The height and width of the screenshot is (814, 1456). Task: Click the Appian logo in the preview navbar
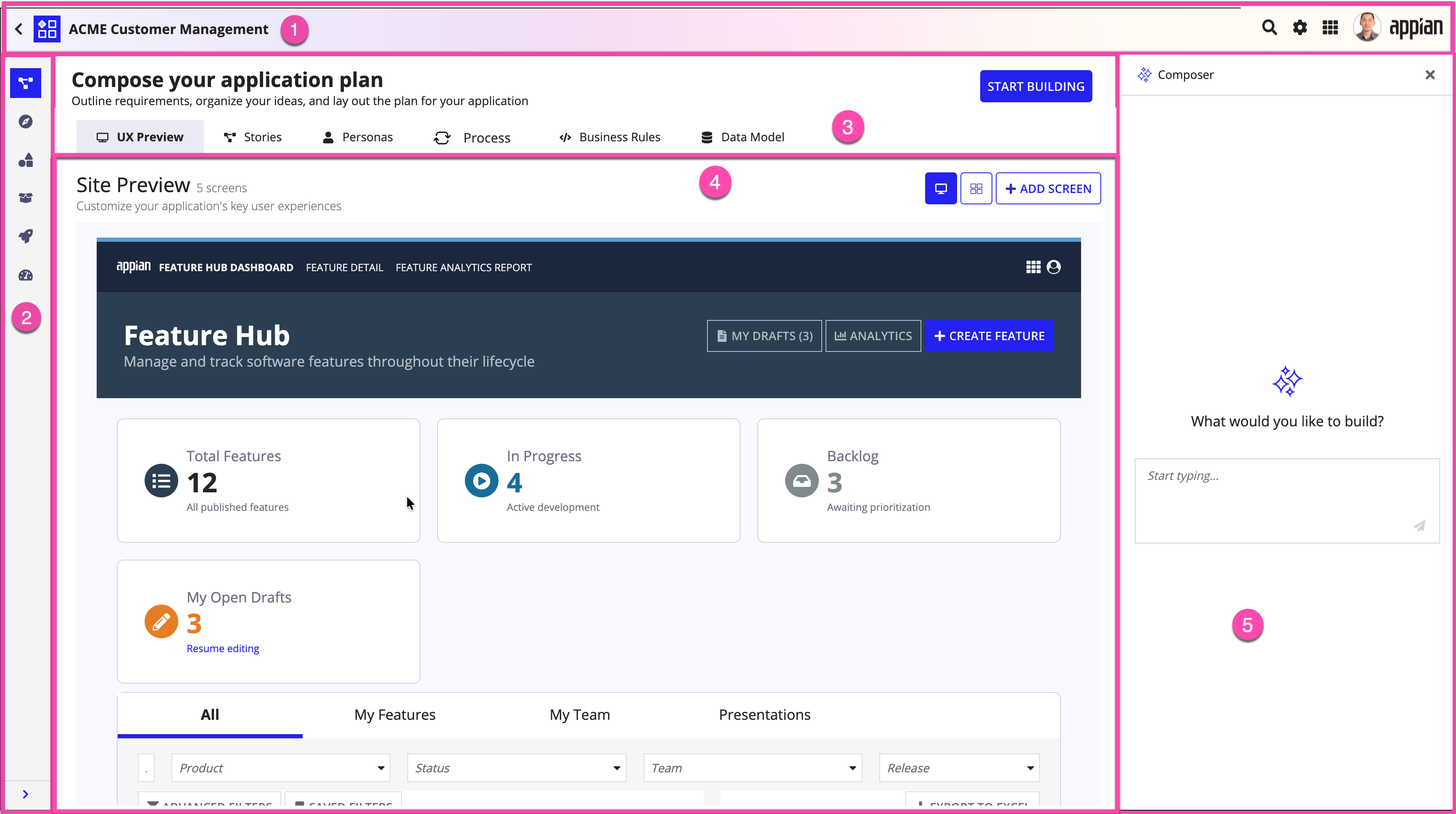tap(133, 267)
